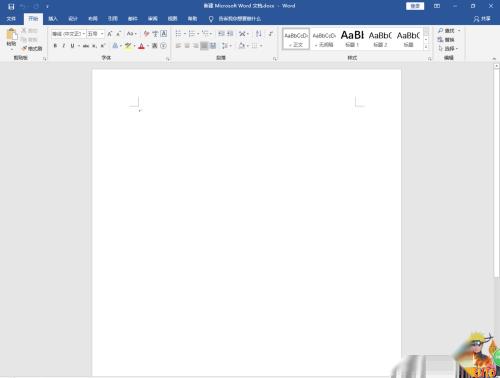The width and height of the screenshot is (500, 378).
Task: Switch to the Layout tab
Action: [x=93, y=19]
